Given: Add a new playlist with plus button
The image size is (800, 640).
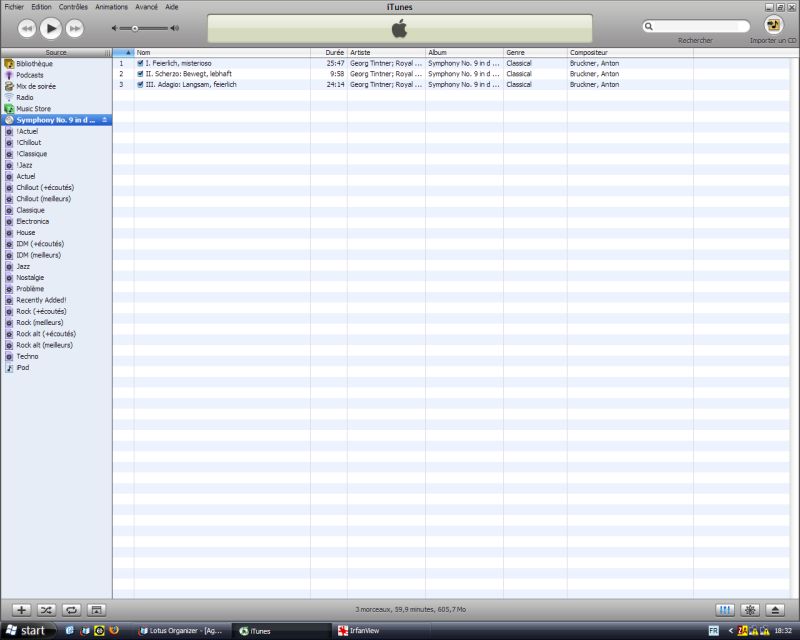Looking at the screenshot, I should (x=22, y=609).
